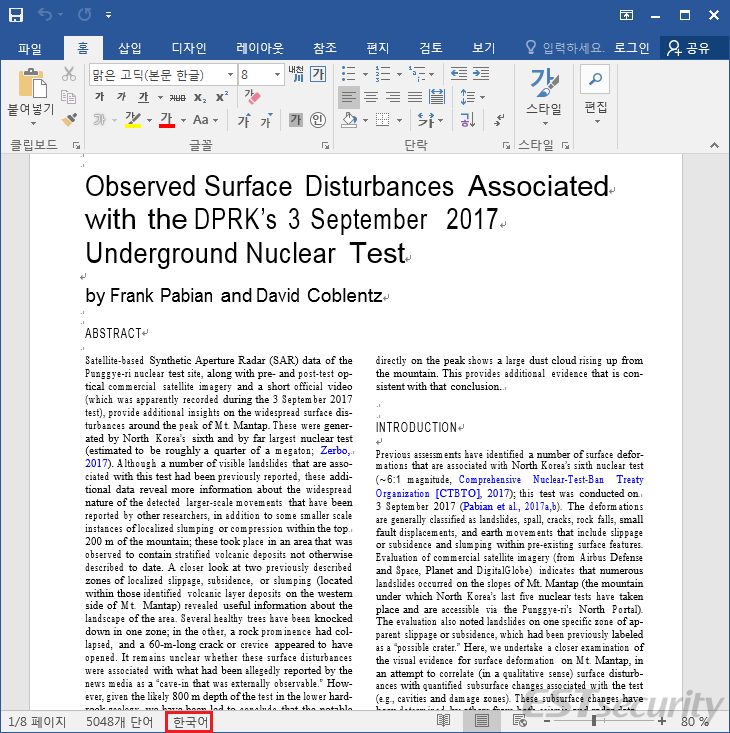Open line spacing options

472,97
